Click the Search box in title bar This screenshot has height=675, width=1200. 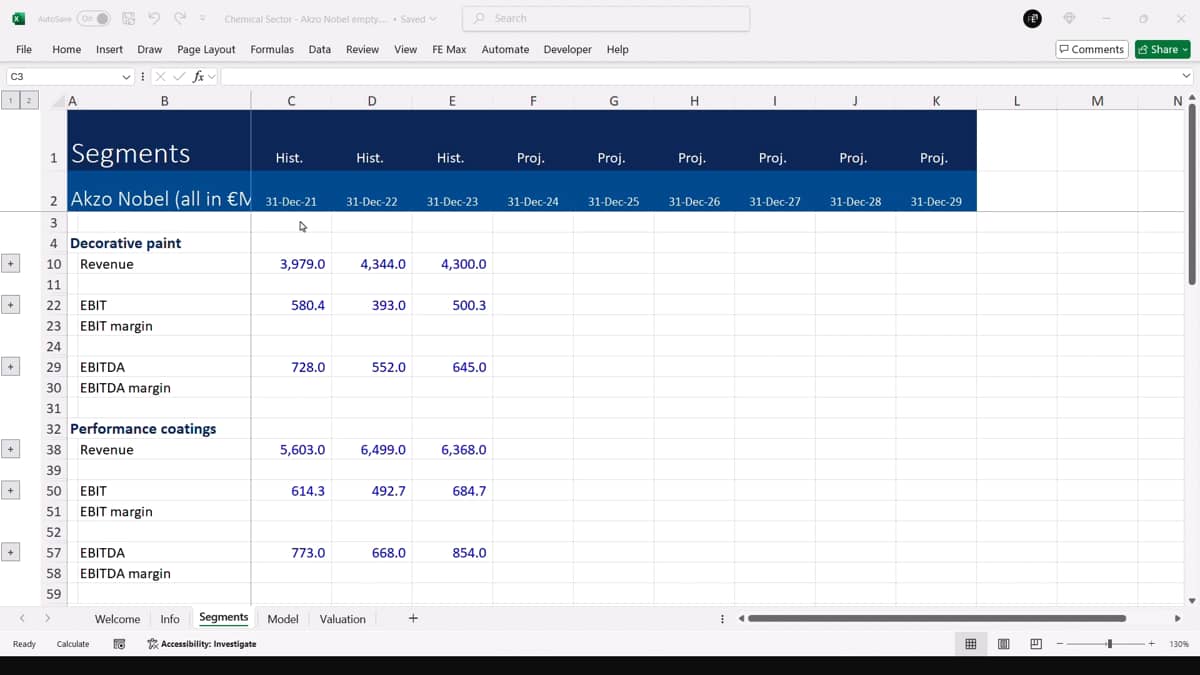606,18
